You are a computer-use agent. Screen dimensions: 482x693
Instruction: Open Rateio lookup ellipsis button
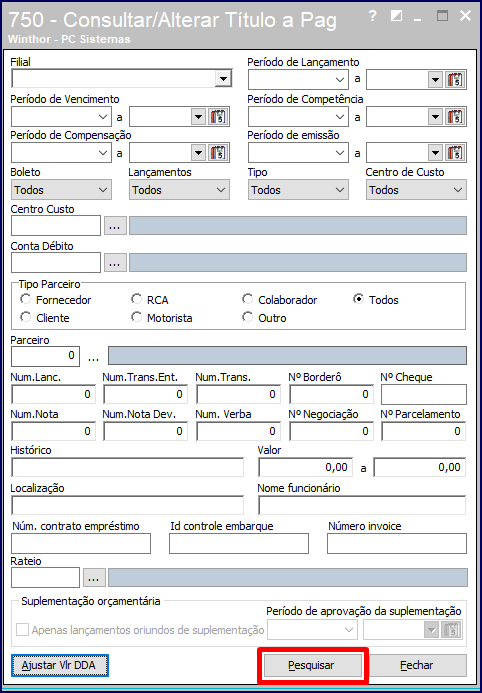[94, 578]
